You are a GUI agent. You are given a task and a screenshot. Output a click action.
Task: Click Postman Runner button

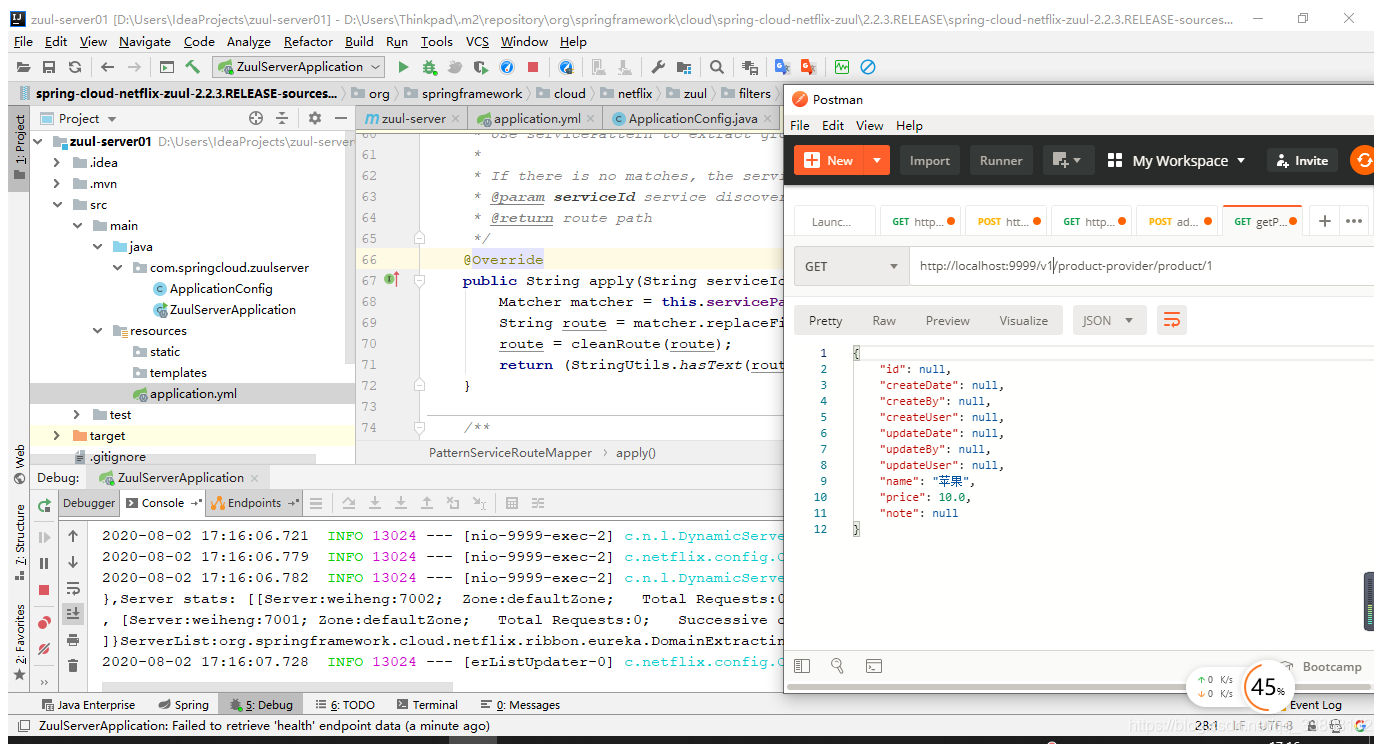pos(1001,160)
